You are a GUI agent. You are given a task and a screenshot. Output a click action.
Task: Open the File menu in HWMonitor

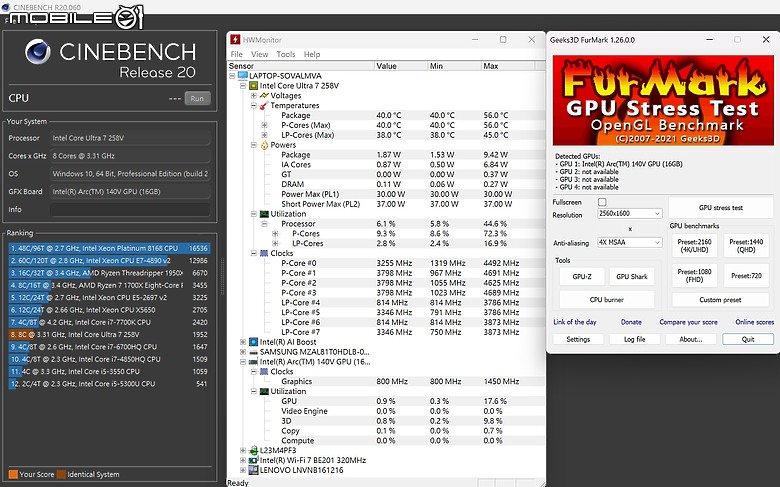236,54
